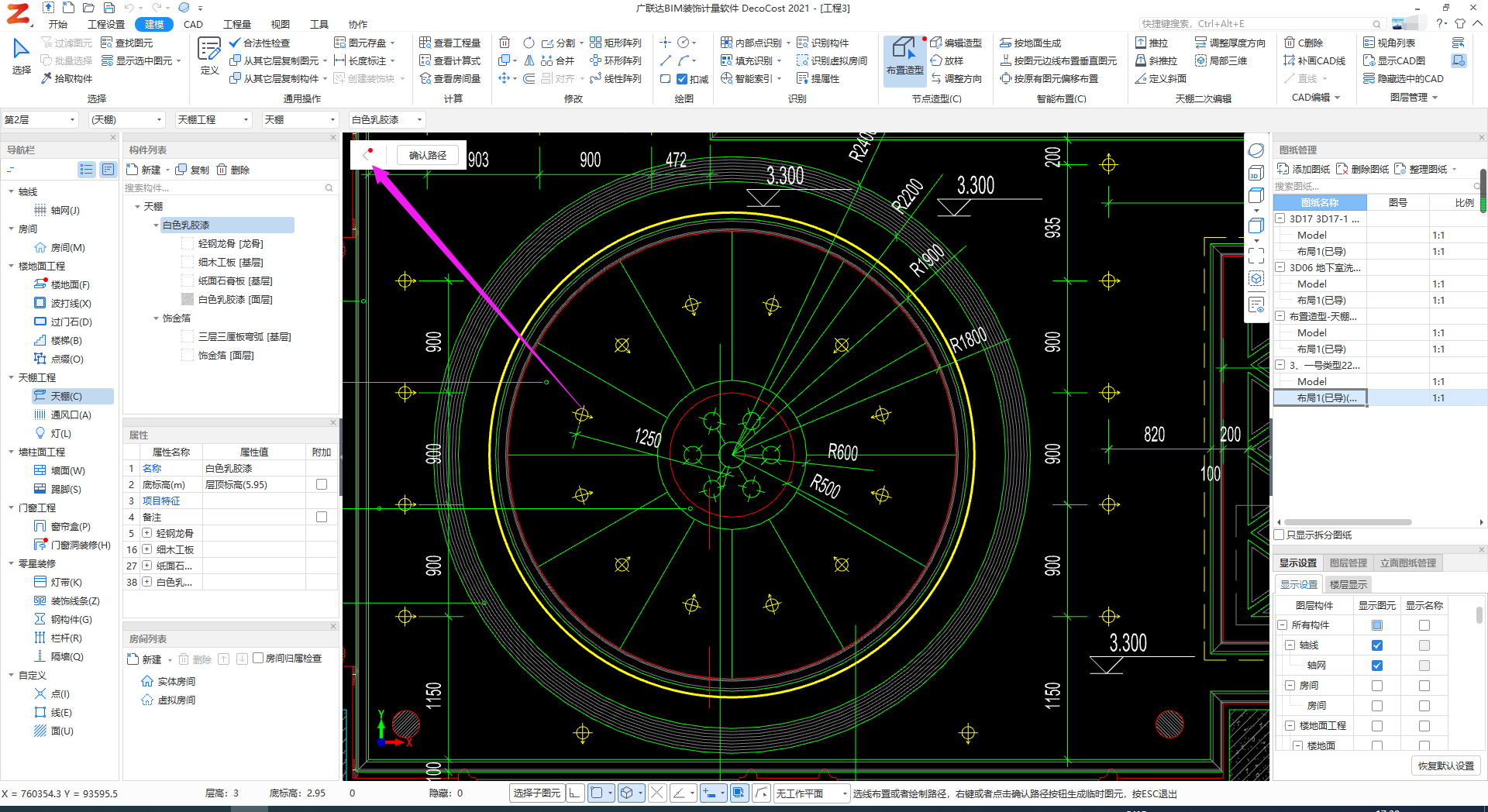This screenshot has height=812, width=1488.
Task: Click 恢复默认设置 button
Action: 1445,766
